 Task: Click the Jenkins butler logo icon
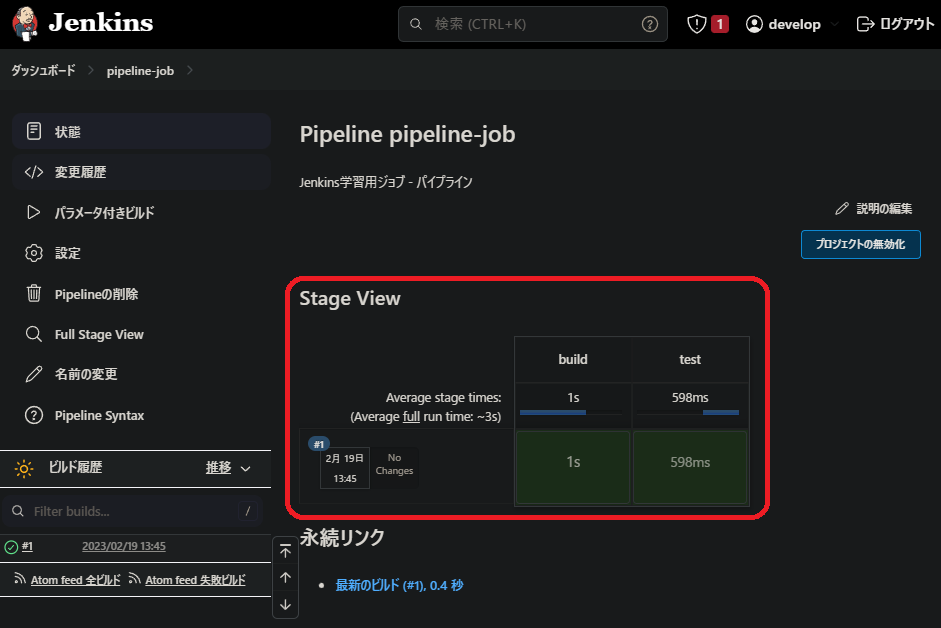coord(25,24)
